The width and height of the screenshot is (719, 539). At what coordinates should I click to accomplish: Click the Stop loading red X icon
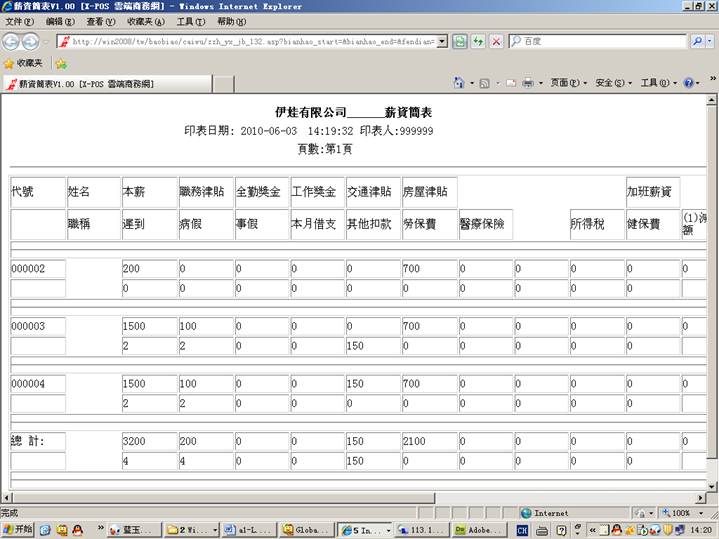pyautogui.click(x=494, y=41)
